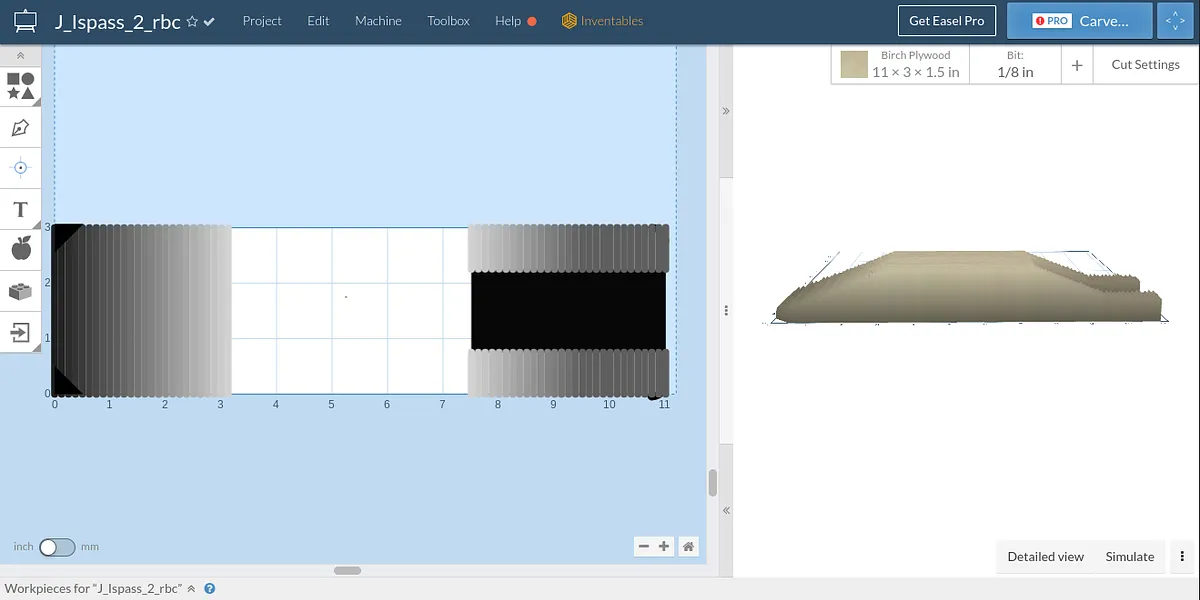The height and width of the screenshot is (600, 1200).
Task: Choose the drill point target tool
Action: coord(20,168)
